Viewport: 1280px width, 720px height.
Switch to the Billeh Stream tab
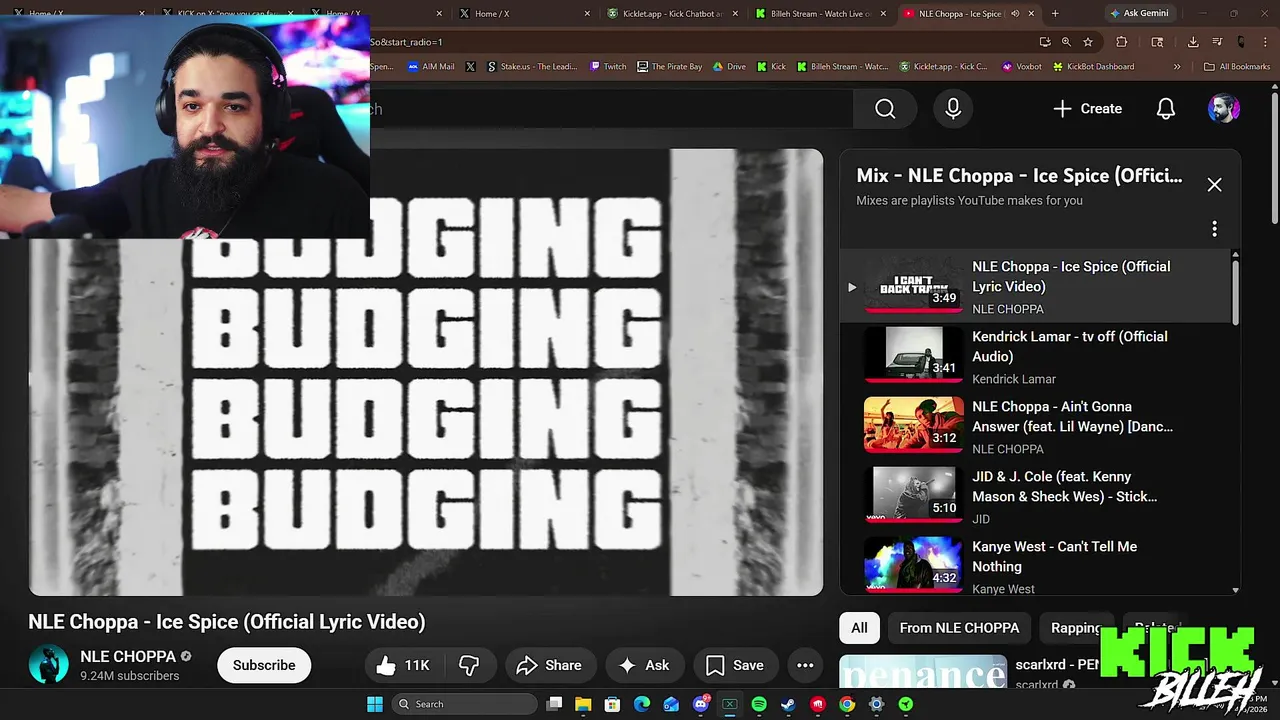(819, 14)
